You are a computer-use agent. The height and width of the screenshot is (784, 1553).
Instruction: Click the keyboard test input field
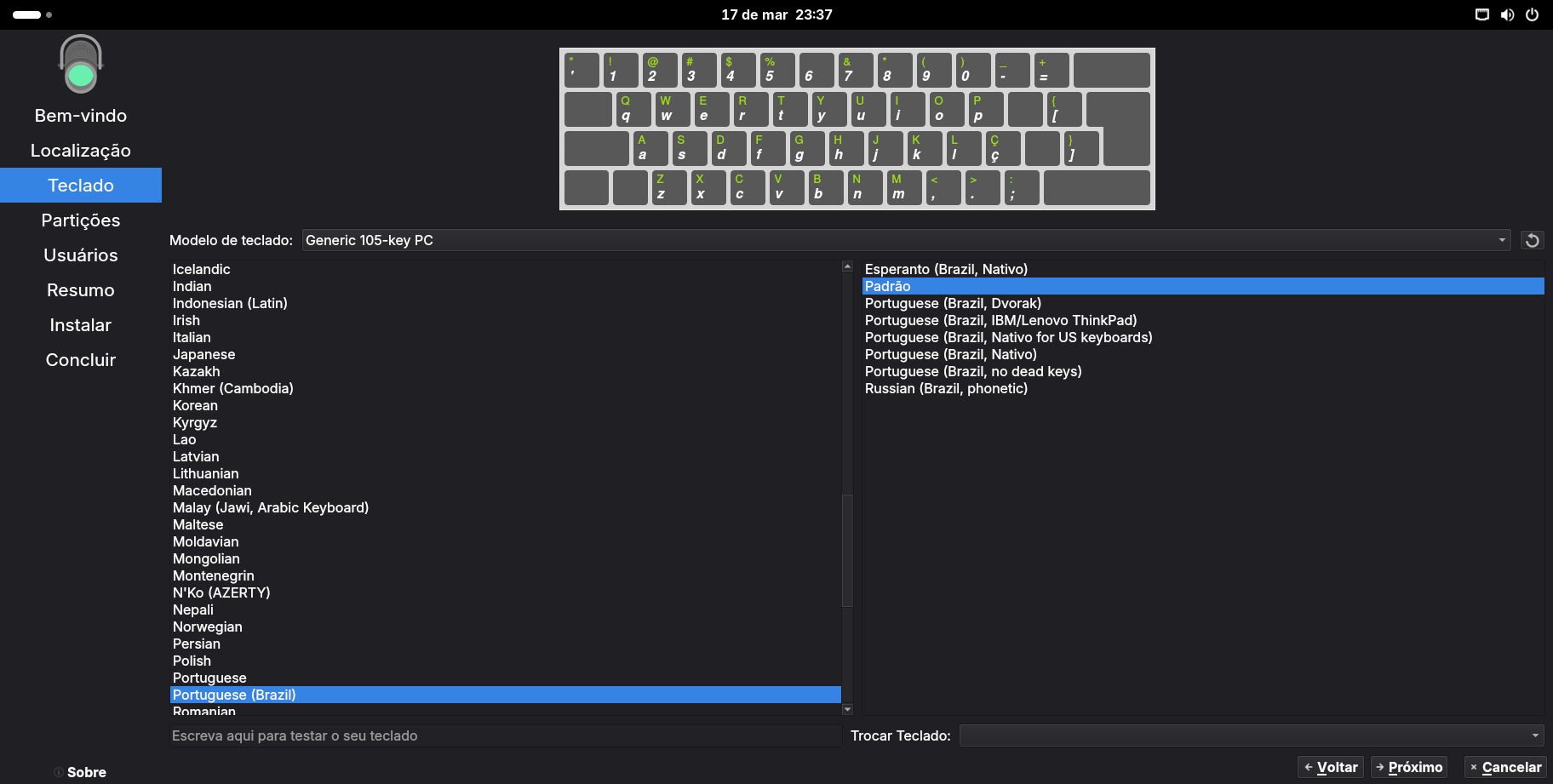click(505, 735)
